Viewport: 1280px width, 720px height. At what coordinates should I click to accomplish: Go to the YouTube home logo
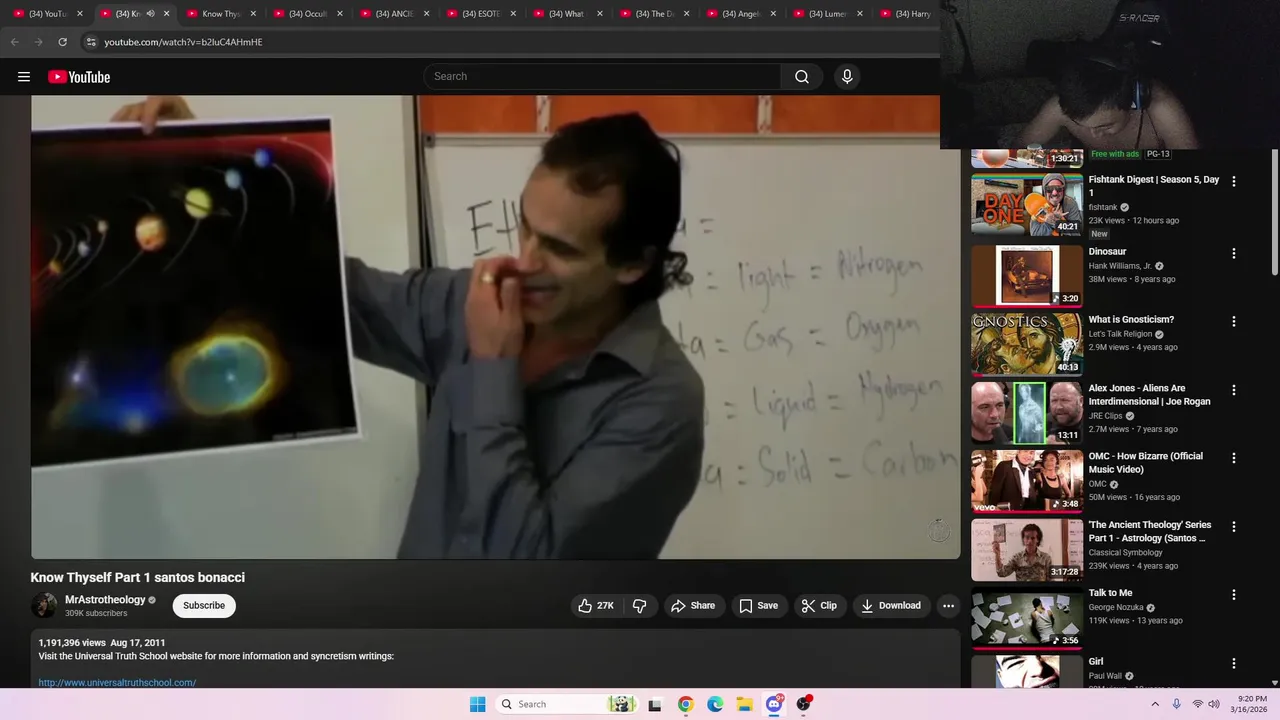[x=79, y=77]
